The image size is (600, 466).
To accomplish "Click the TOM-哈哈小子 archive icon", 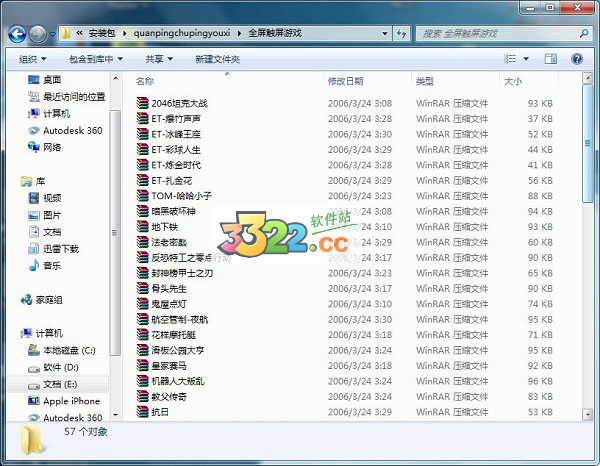I will [142, 196].
